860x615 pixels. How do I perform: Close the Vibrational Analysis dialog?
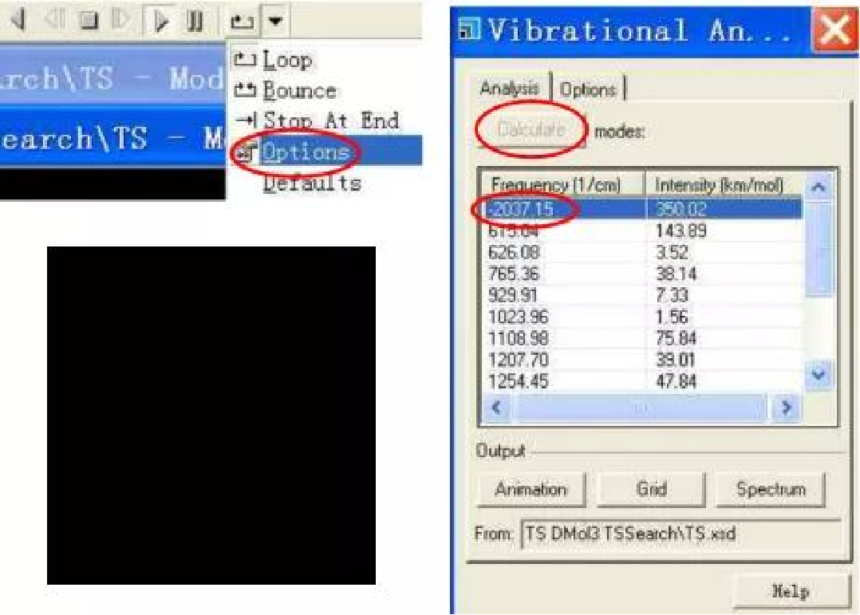(x=834, y=30)
